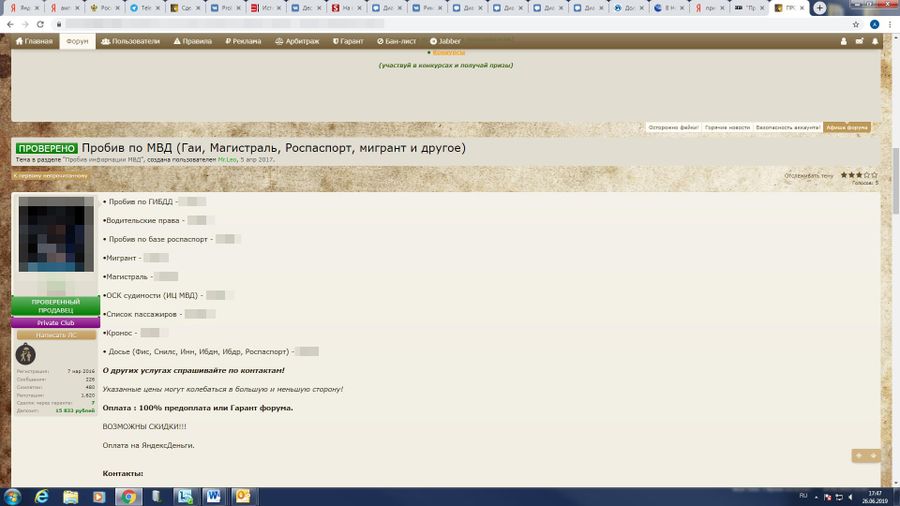The image size is (900, 506).
Task: Rate thread with fifth star
Action: (875, 174)
